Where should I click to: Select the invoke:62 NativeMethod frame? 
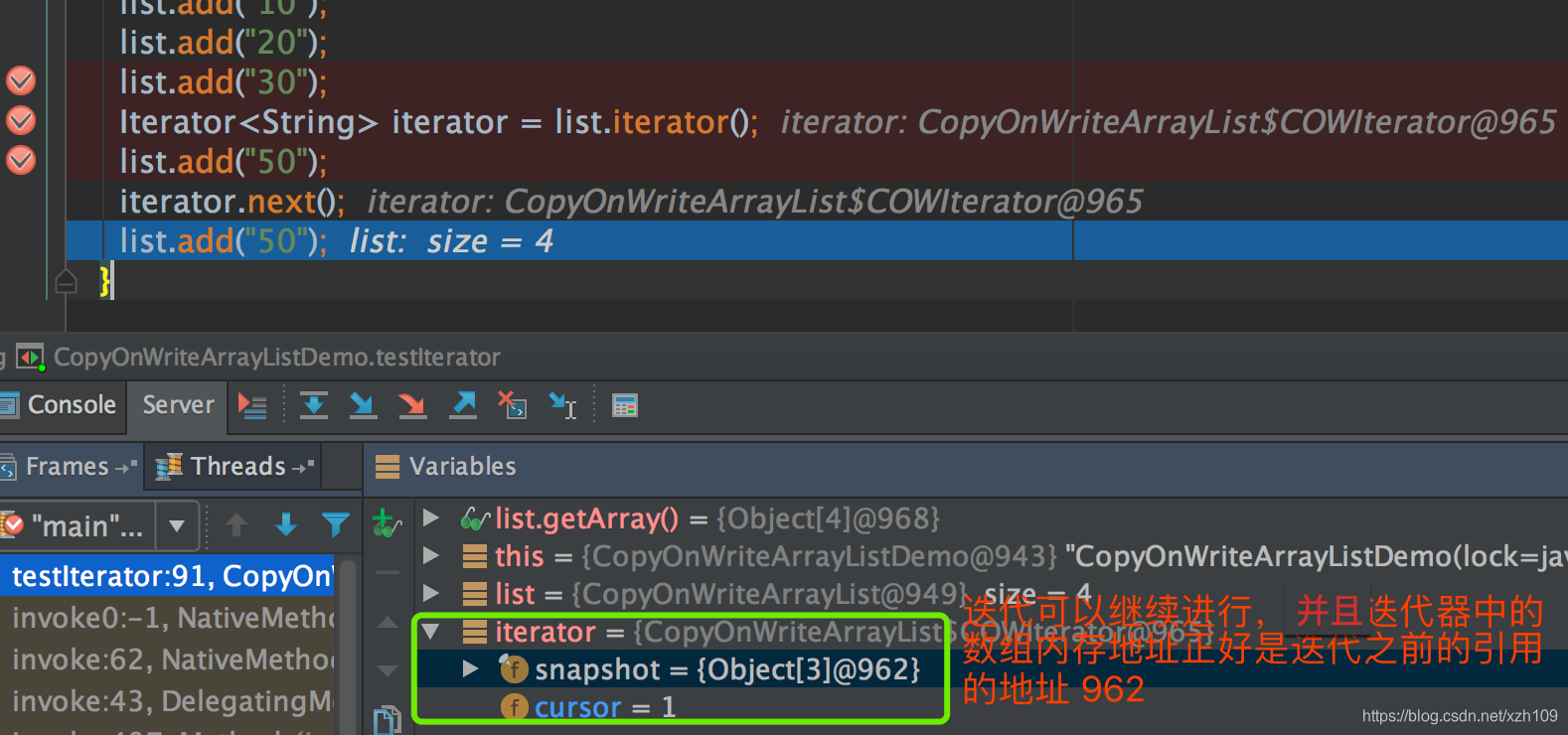pyautogui.click(x=169, y=660)
